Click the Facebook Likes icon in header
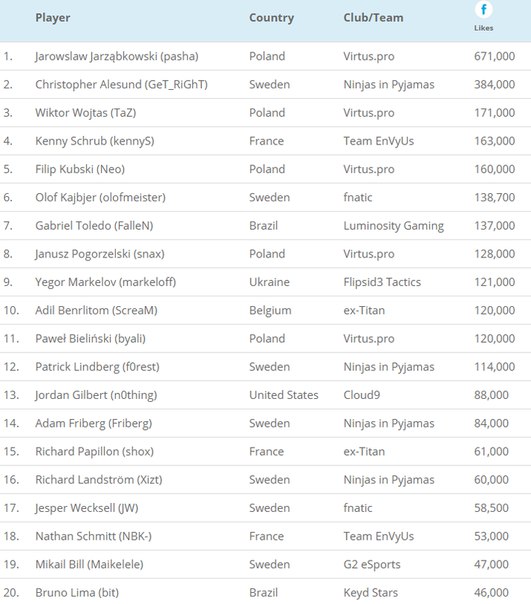Image resolution: width=531 pixels, height=604 pixels. click(483, 9)
